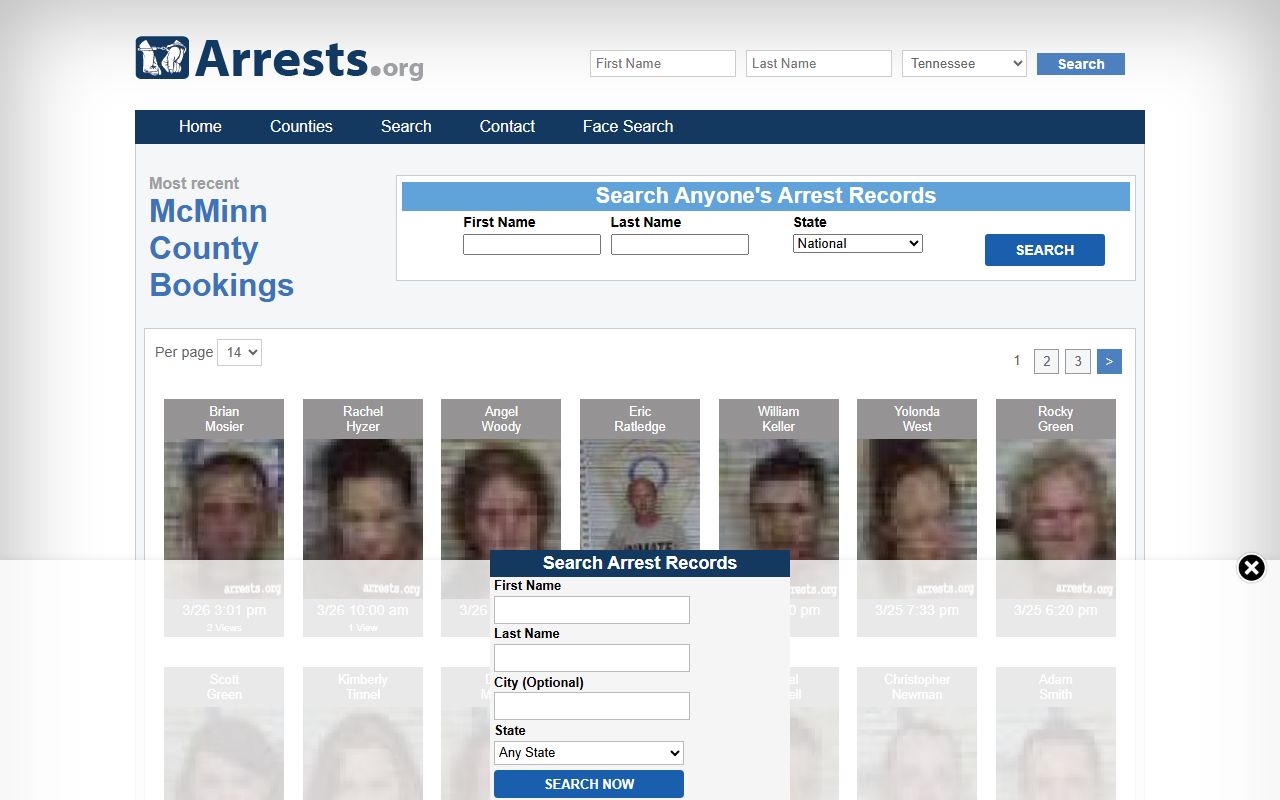Focus Last Name in the bottom overlay form

tap(592, 658)
